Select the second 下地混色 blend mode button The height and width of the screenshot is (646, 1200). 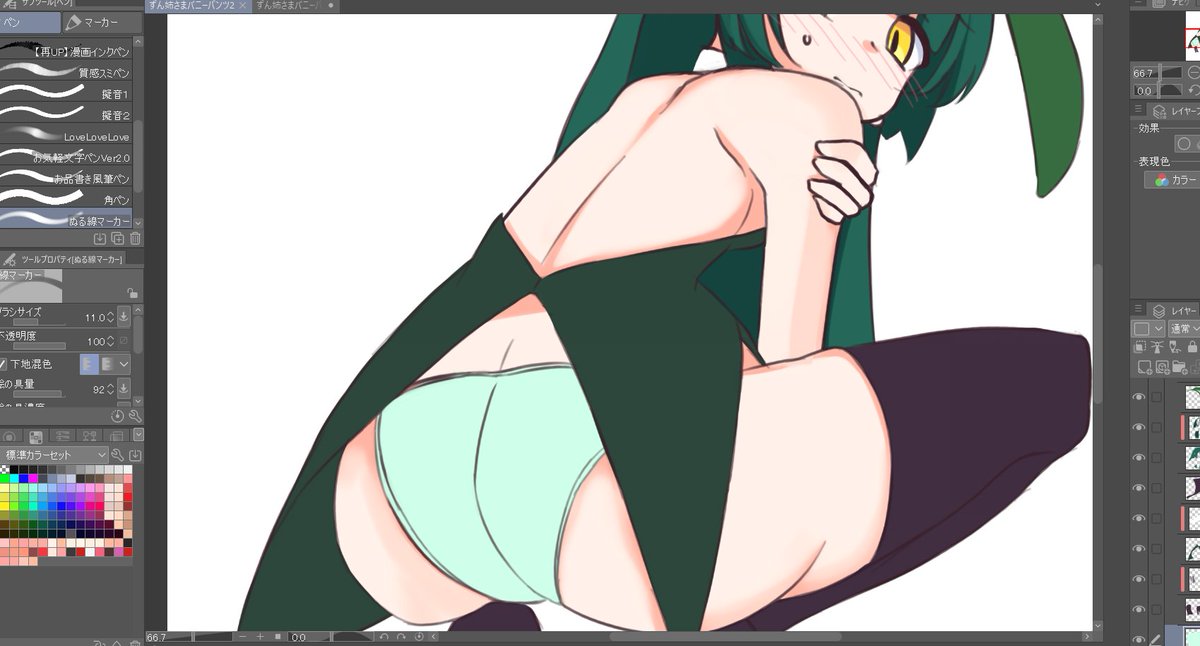pyautogui.click(x=106, y=364)
